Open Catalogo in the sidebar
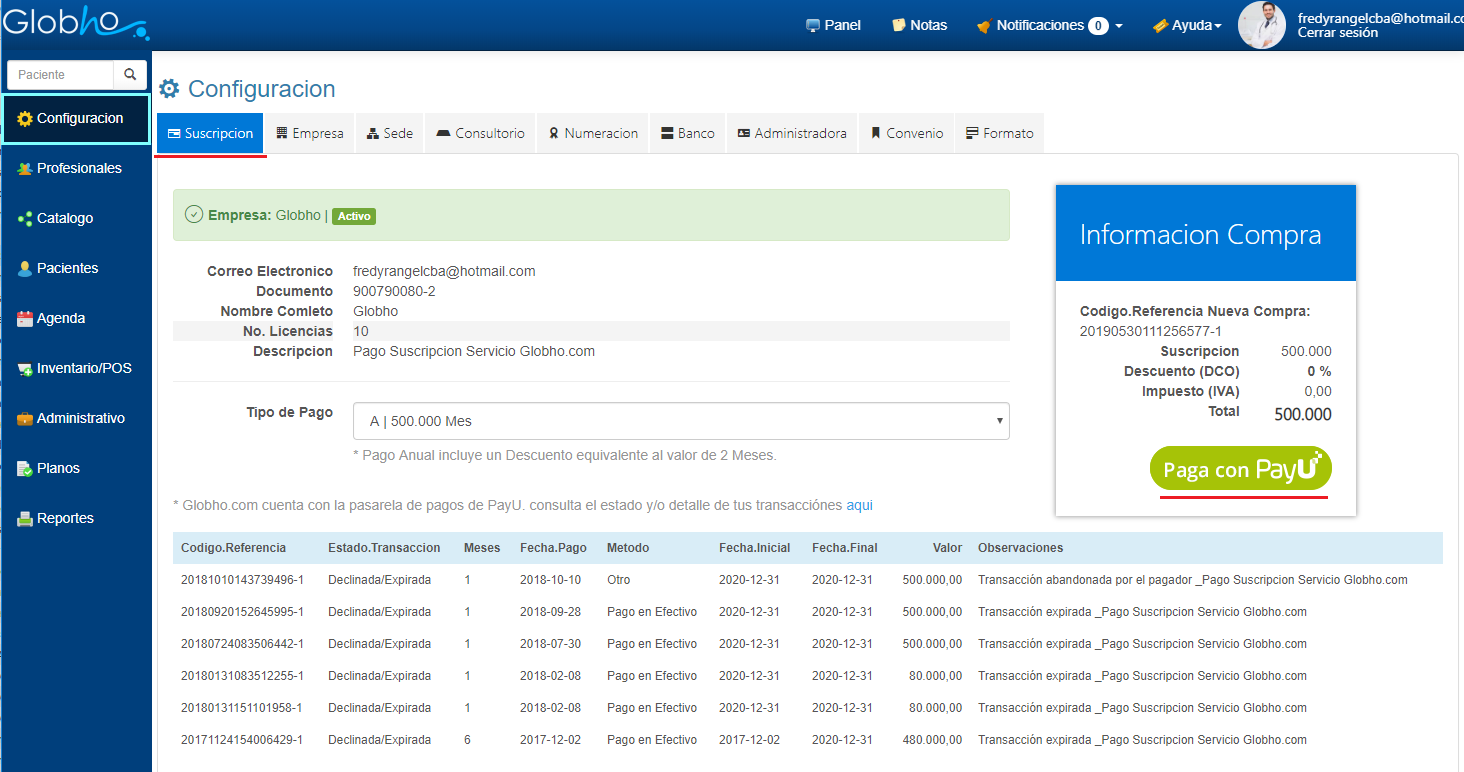The height and width of the screenshot is (772, 1464). tap(64, 218)
